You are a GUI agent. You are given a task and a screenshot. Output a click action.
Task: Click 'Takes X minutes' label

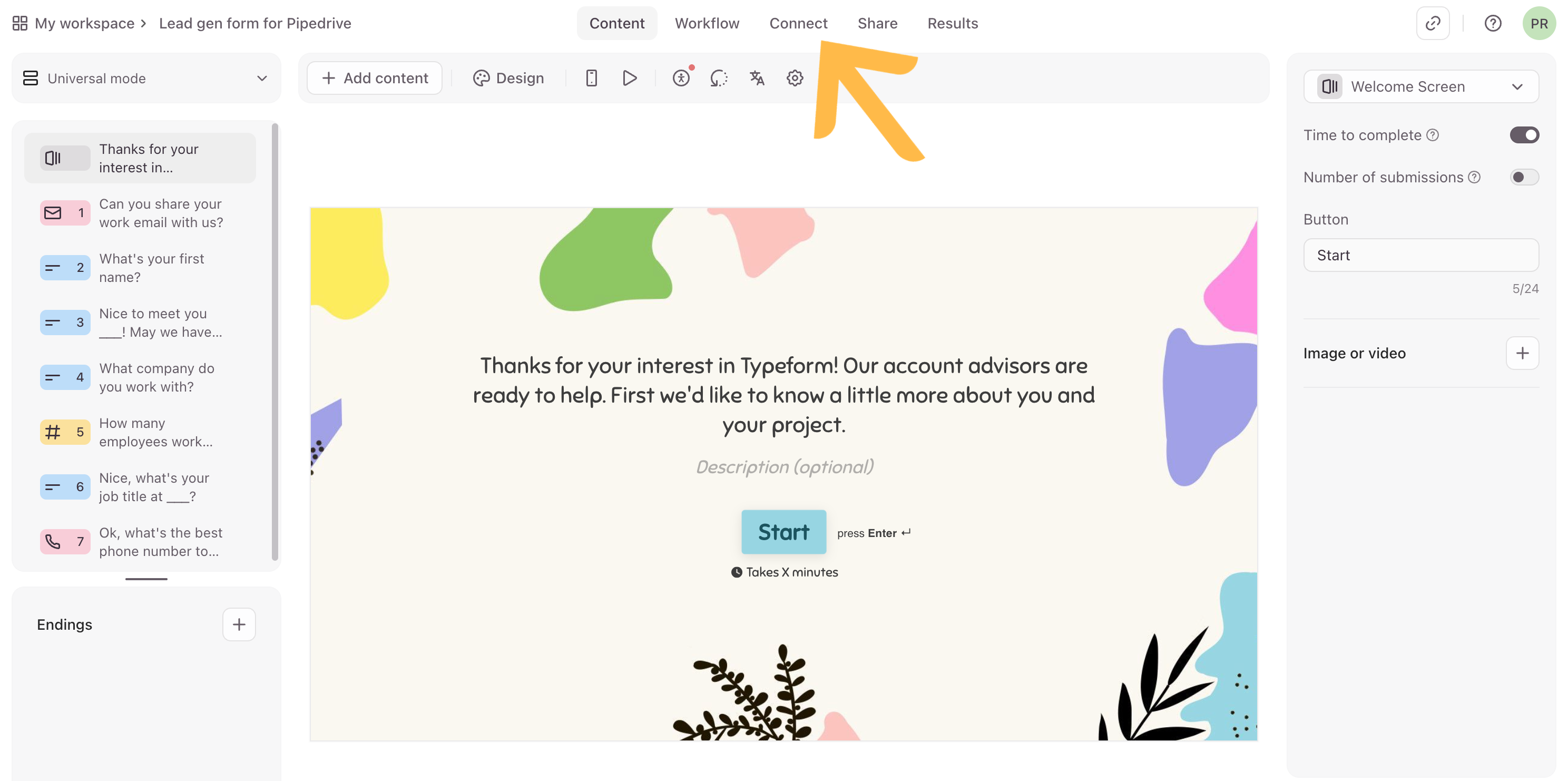tap(784, 572)
